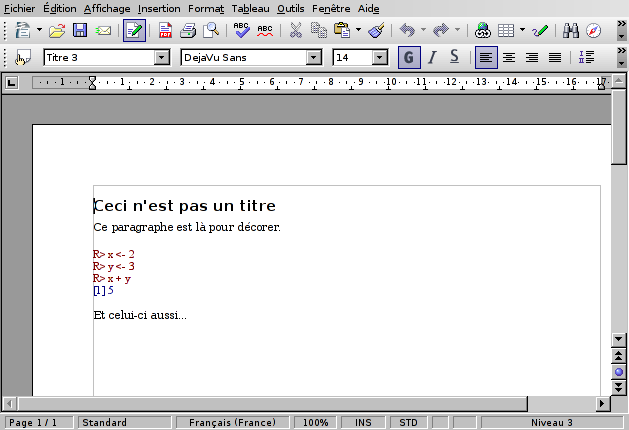Click the Save document icon
This screenshot has width=629, height=430.
click(80, 31)
